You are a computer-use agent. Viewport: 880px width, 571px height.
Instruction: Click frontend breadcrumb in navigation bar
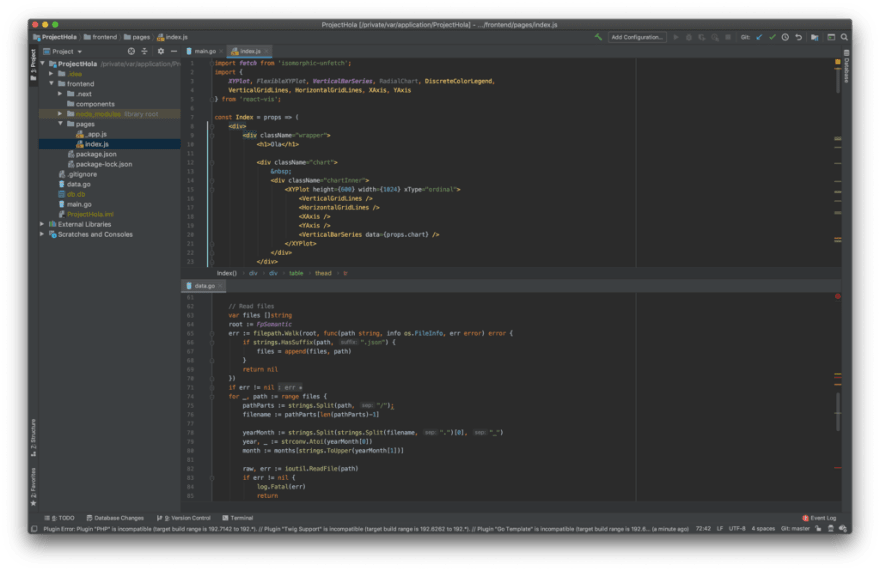100,37
